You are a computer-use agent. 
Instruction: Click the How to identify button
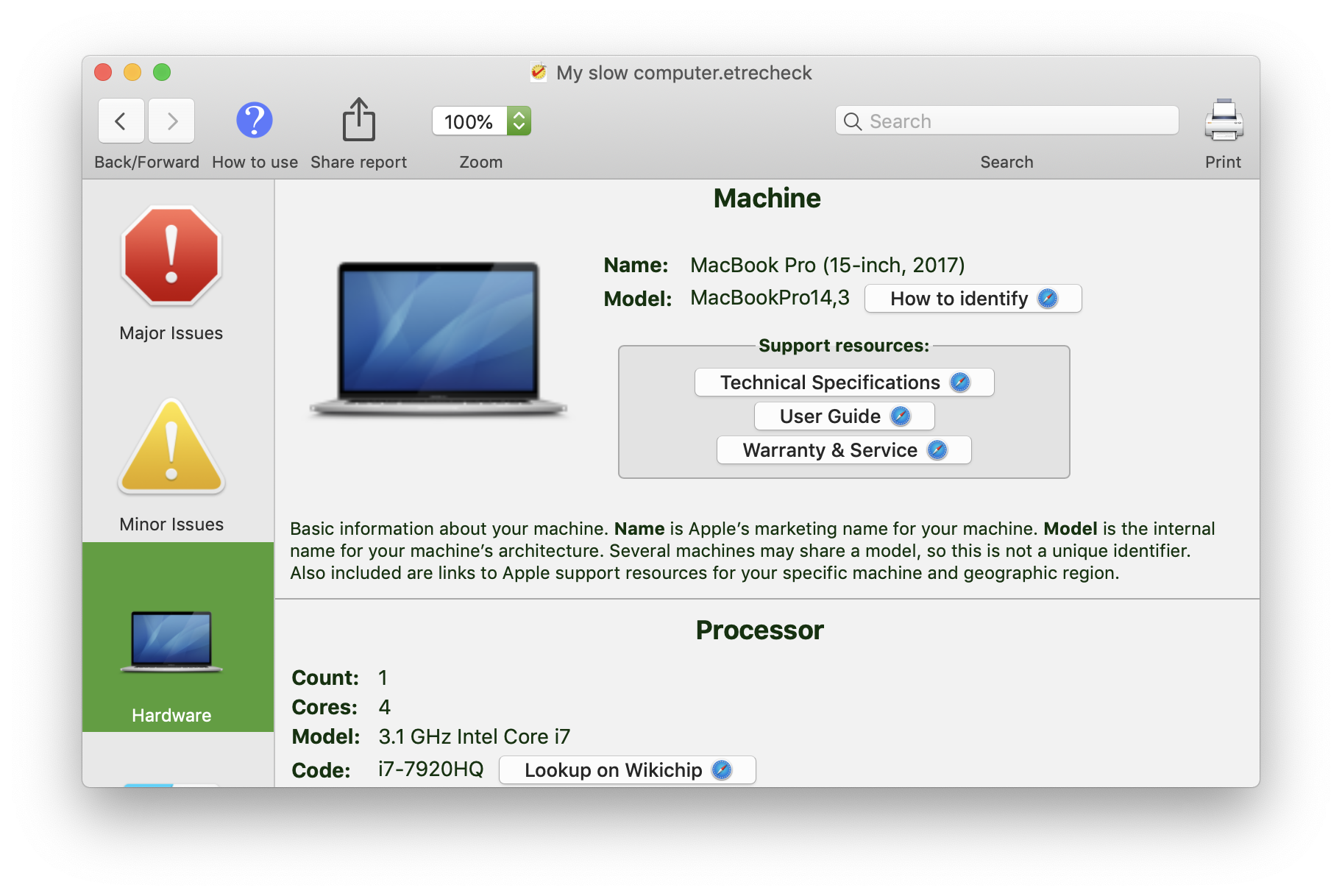pyautogui.click(x=973, y=299)
